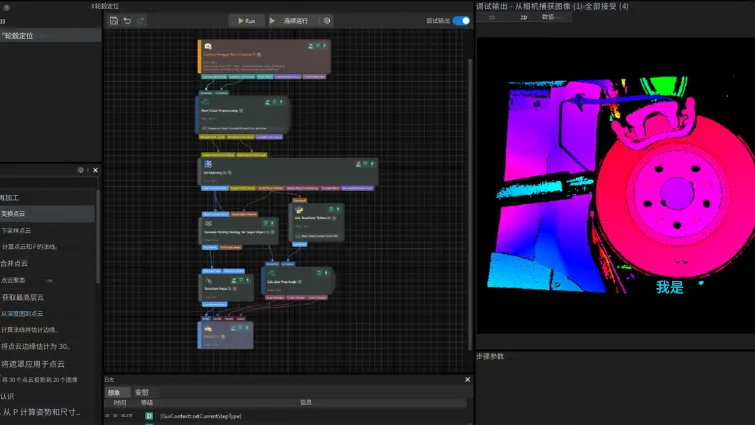Switch to the 2D debug output tab

(524, 17)
